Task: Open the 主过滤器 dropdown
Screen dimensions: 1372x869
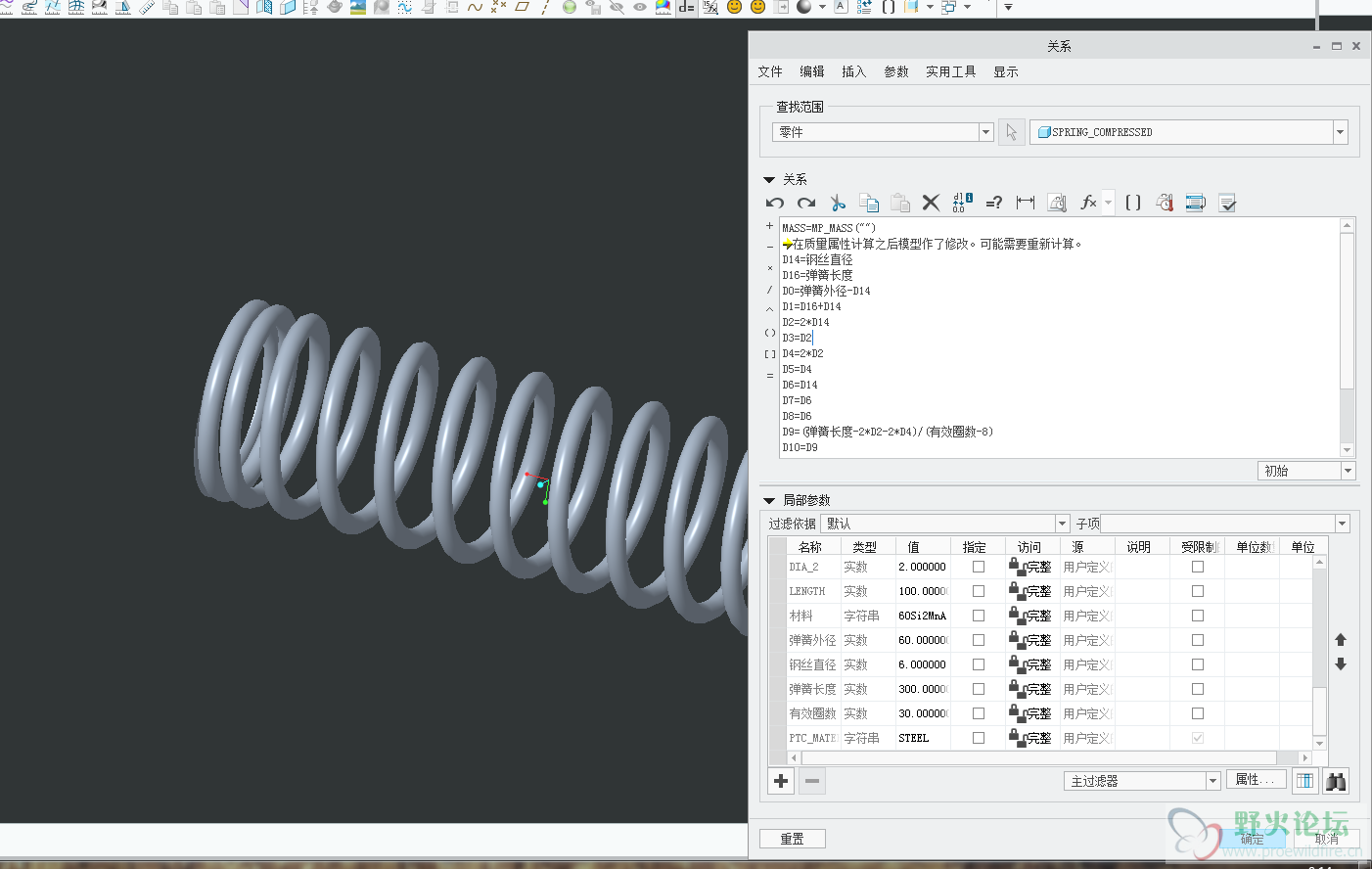Action: coord(1212,781)
